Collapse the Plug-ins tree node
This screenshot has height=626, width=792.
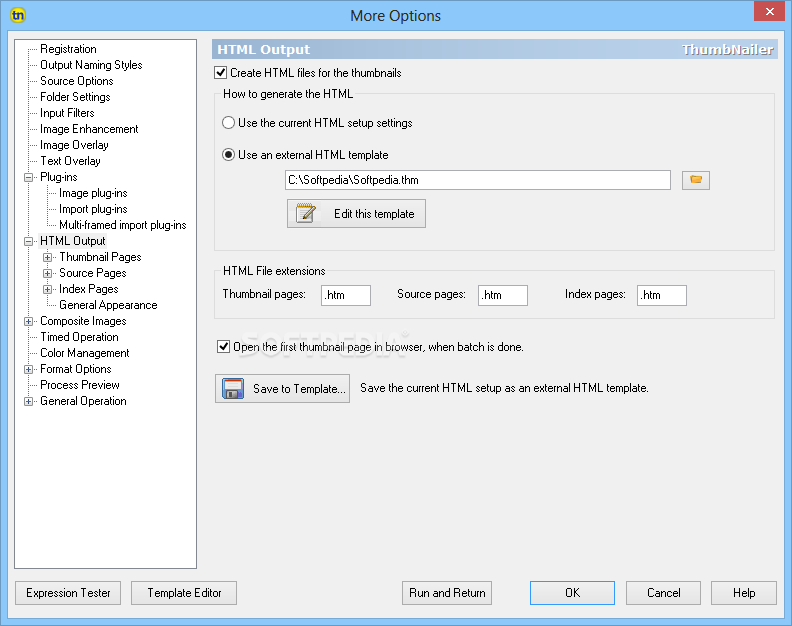[x=29, y=177]
